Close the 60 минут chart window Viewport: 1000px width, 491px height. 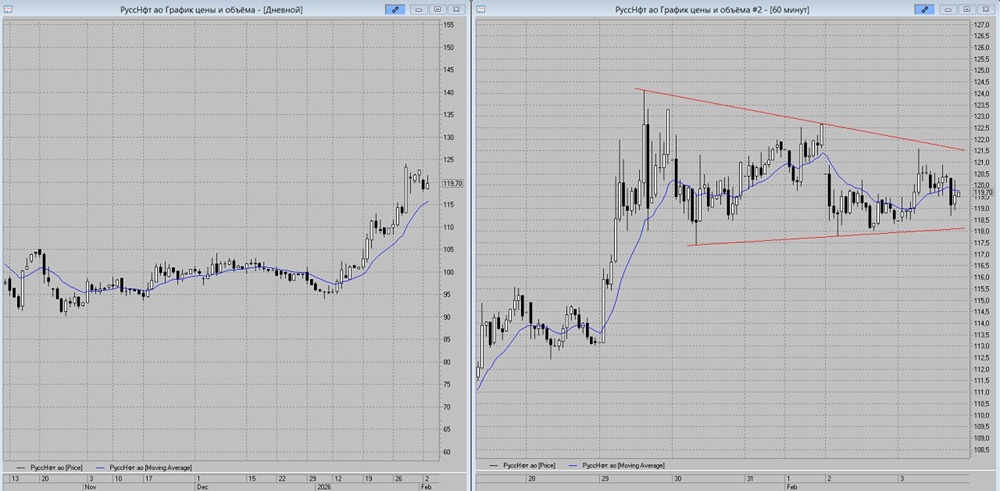click(986, 10)
